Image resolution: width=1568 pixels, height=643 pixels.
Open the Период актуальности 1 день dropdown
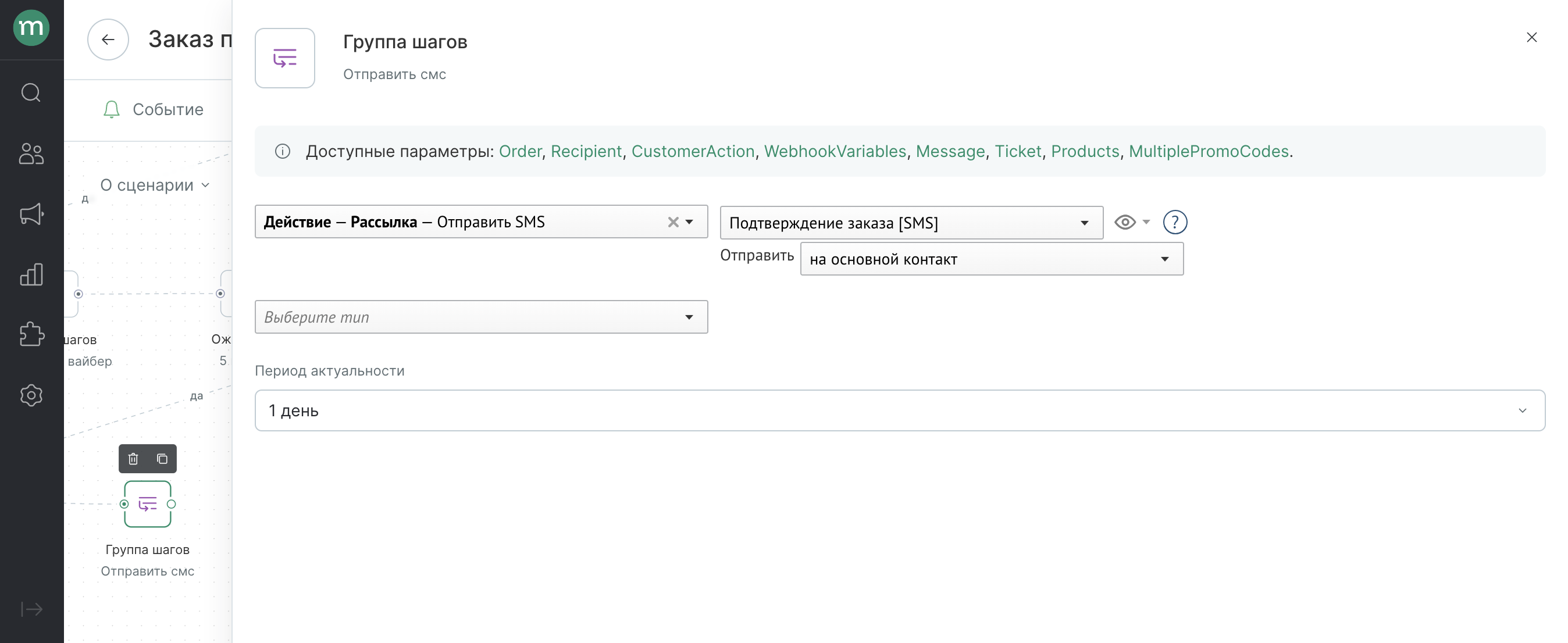click(900, 410)
